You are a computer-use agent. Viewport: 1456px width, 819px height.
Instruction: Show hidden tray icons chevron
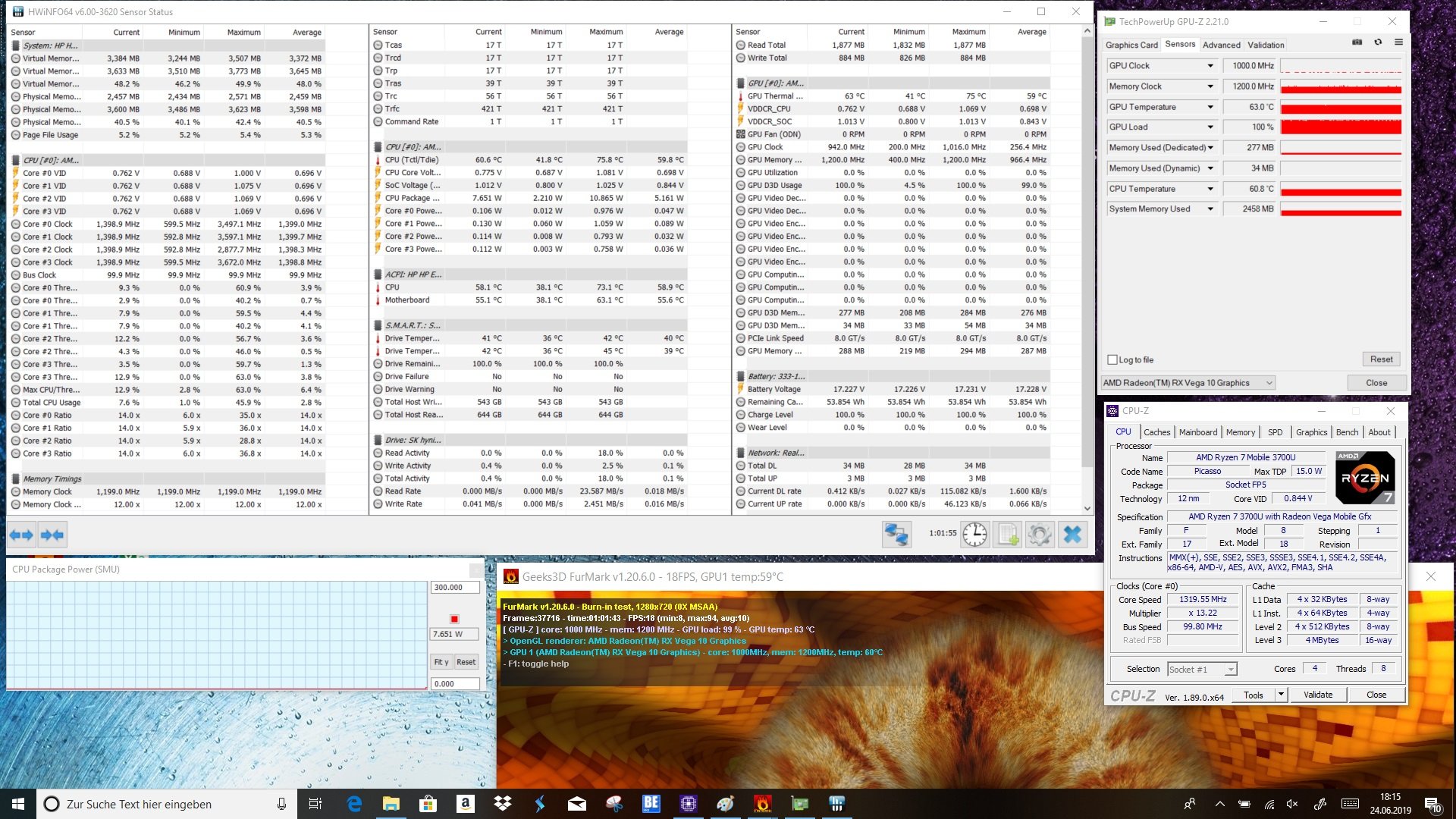(1219, 804)
